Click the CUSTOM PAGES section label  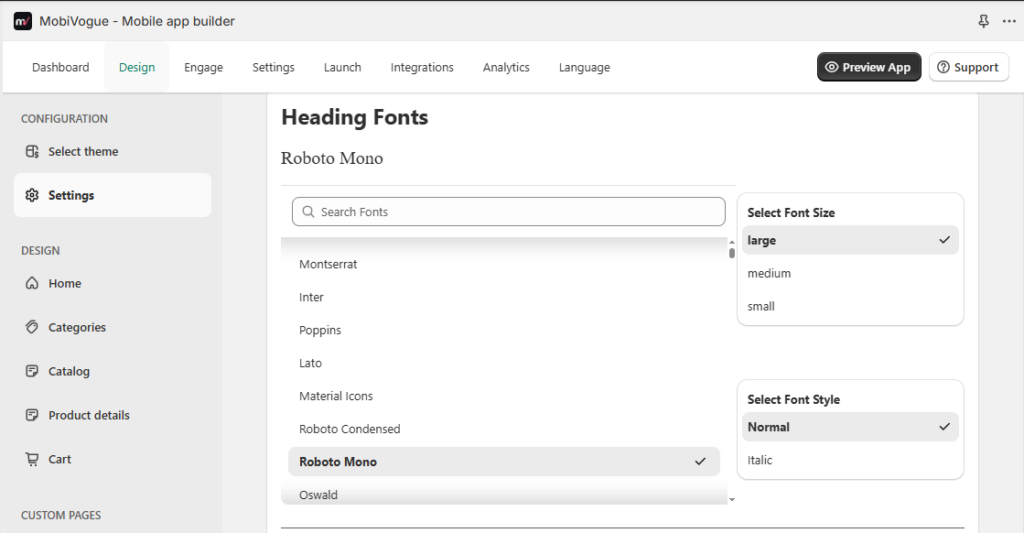pyautogui.click(x=61, y=515)
